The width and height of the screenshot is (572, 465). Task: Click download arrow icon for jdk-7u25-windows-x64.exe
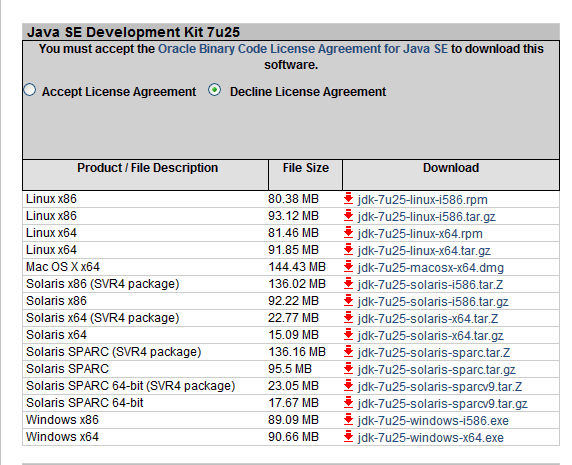click(x=348, y=437)
